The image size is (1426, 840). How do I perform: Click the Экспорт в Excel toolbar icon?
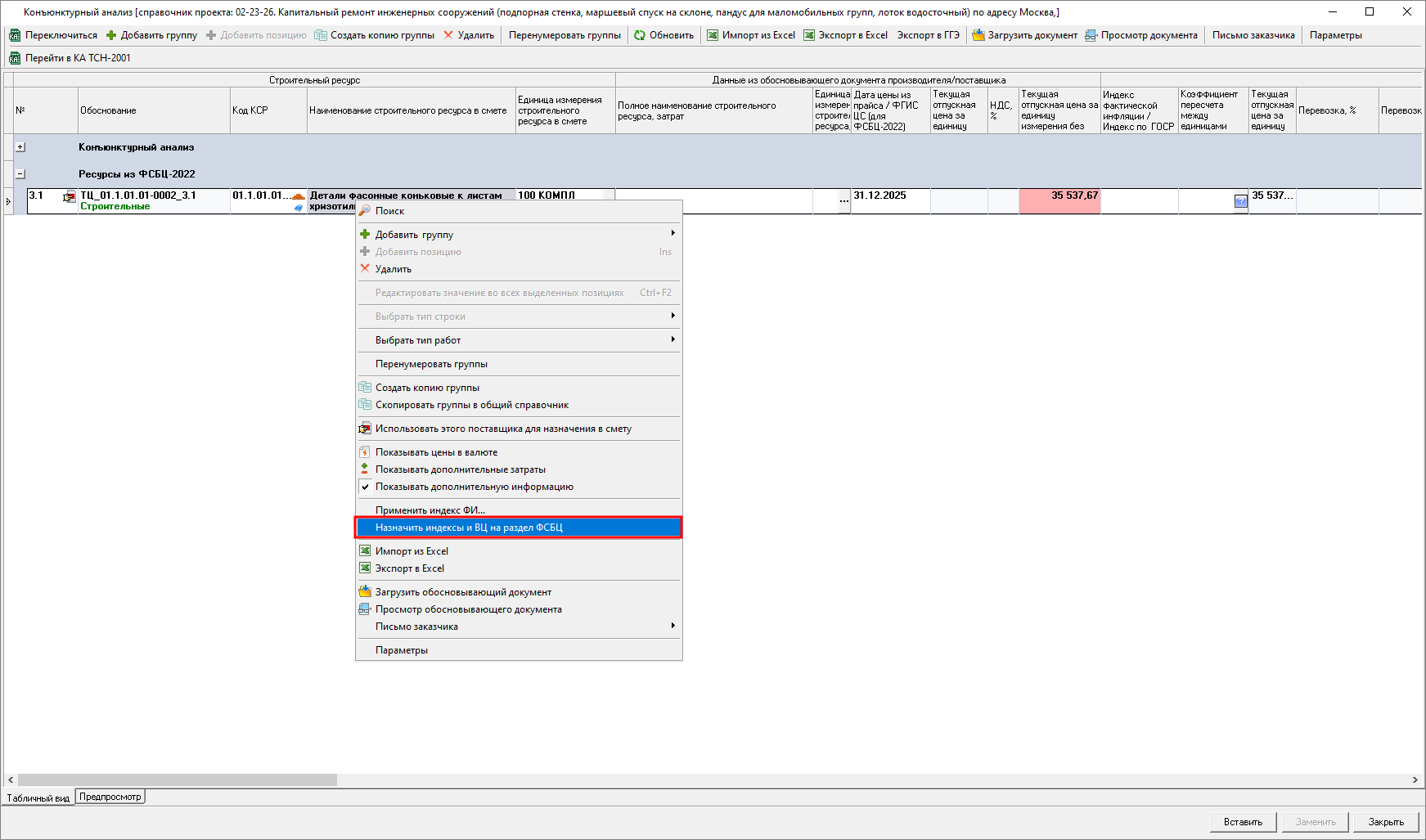(809, 35)
